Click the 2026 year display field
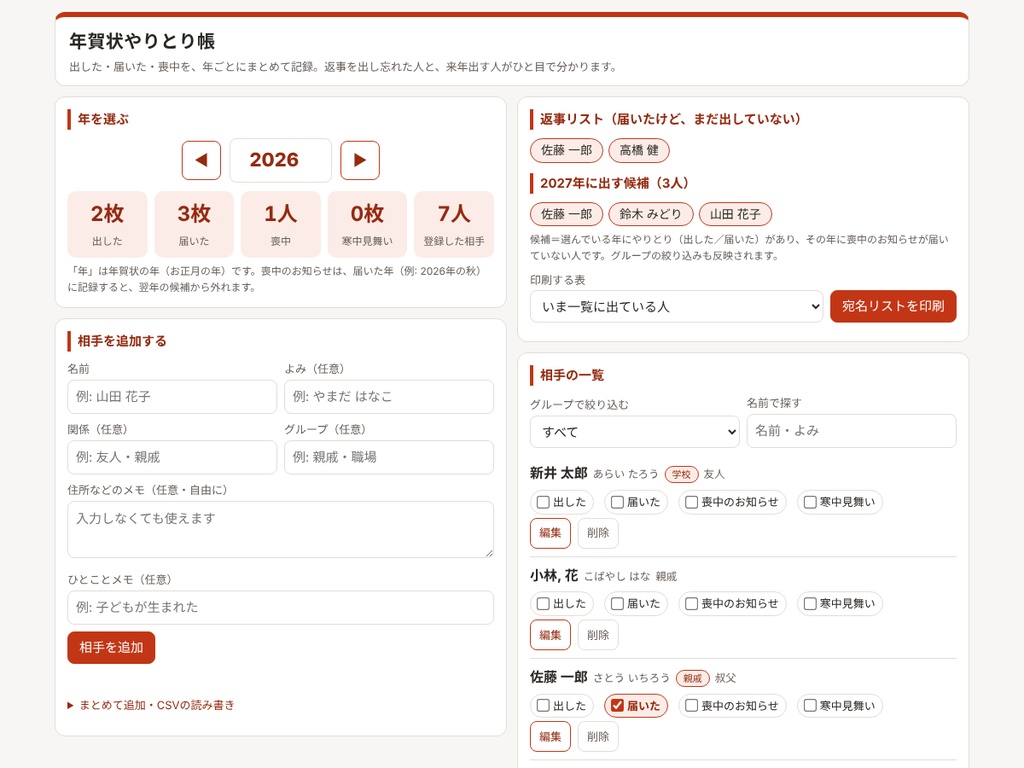1024x768 pixels. pyautogui.click(x=280, y=160)
